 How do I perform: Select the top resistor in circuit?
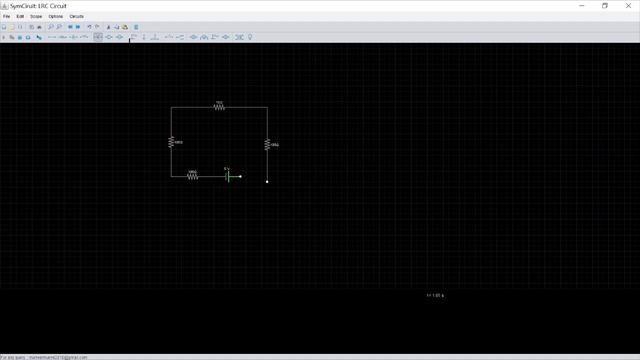tap(219, 107)
